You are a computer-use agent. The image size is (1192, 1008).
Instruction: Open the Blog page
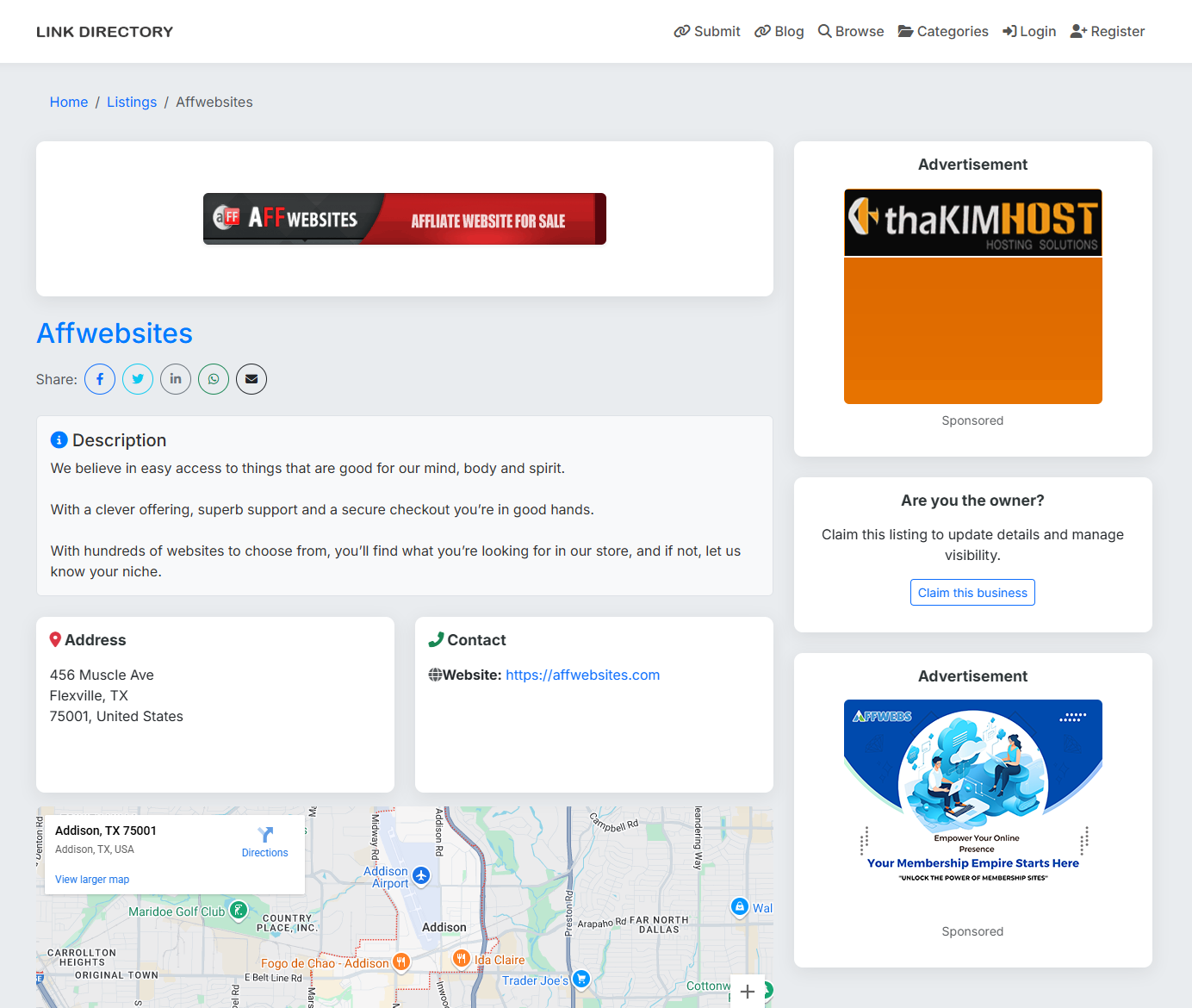[x=779, y=31]
